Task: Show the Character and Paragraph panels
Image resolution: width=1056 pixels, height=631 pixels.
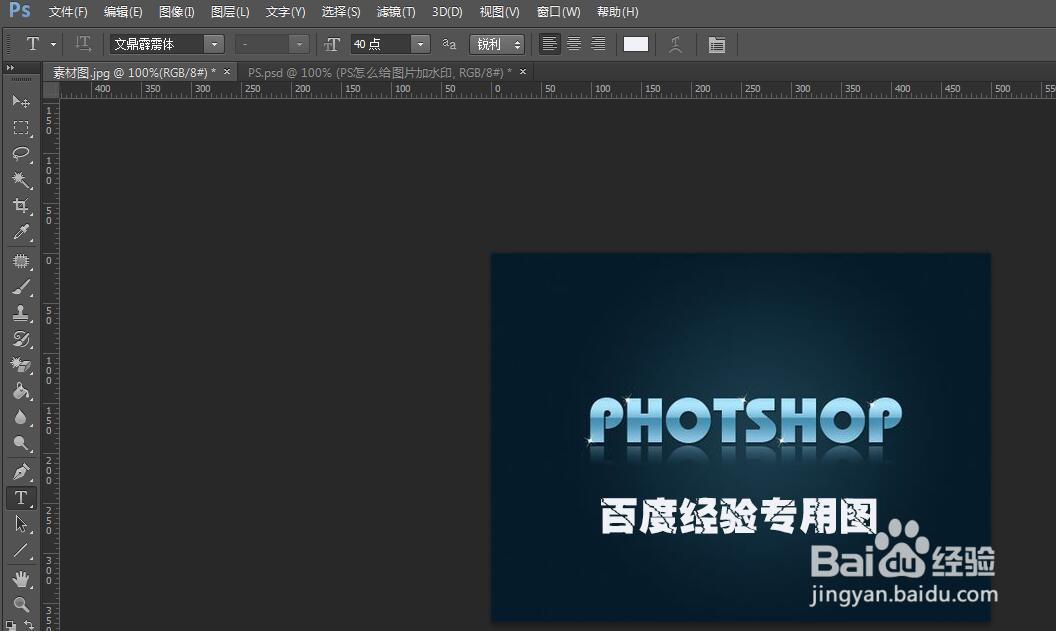Action: coord(716,43)
